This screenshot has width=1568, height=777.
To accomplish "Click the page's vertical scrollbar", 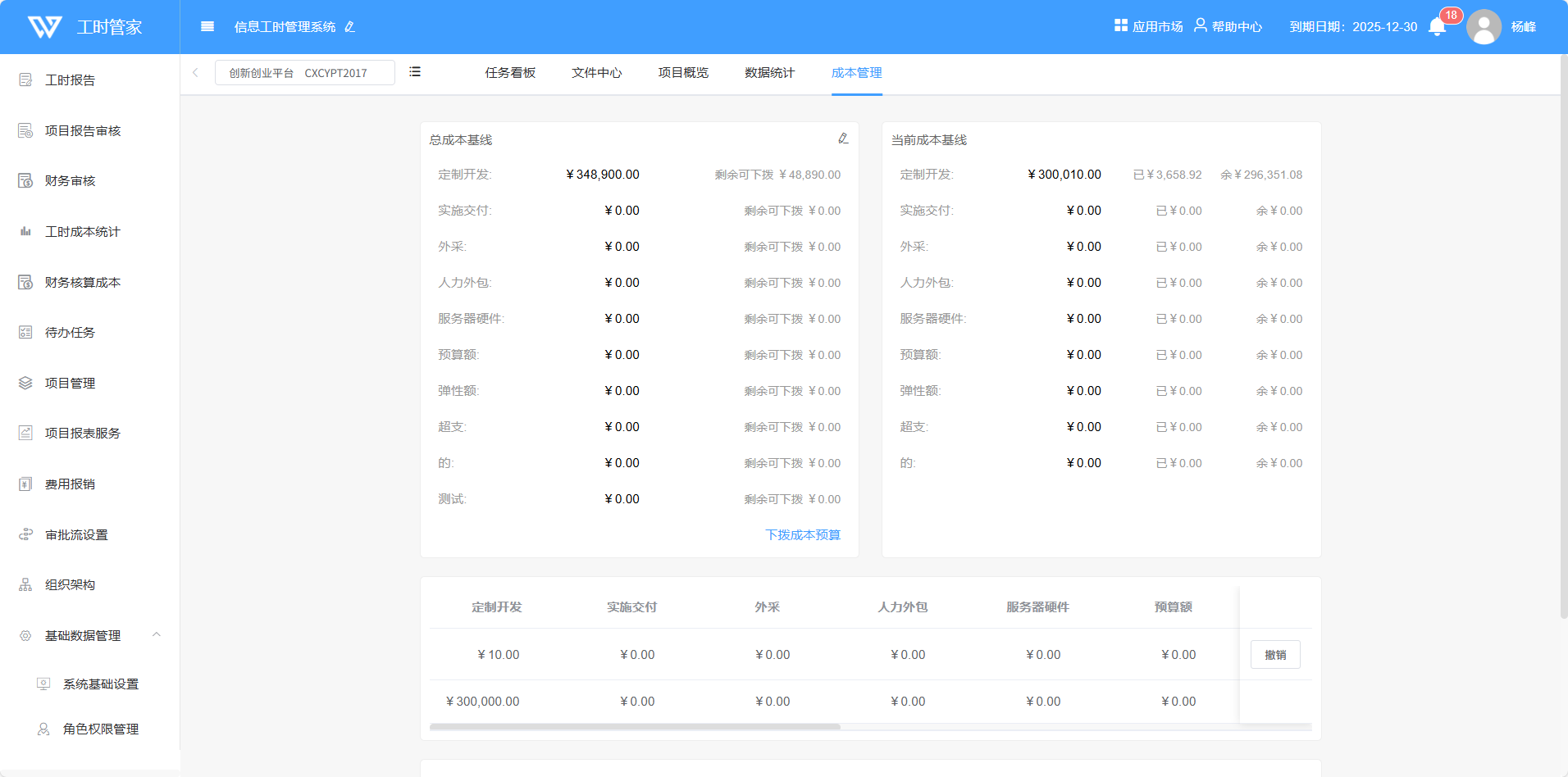I will [x=1563, y=336].
